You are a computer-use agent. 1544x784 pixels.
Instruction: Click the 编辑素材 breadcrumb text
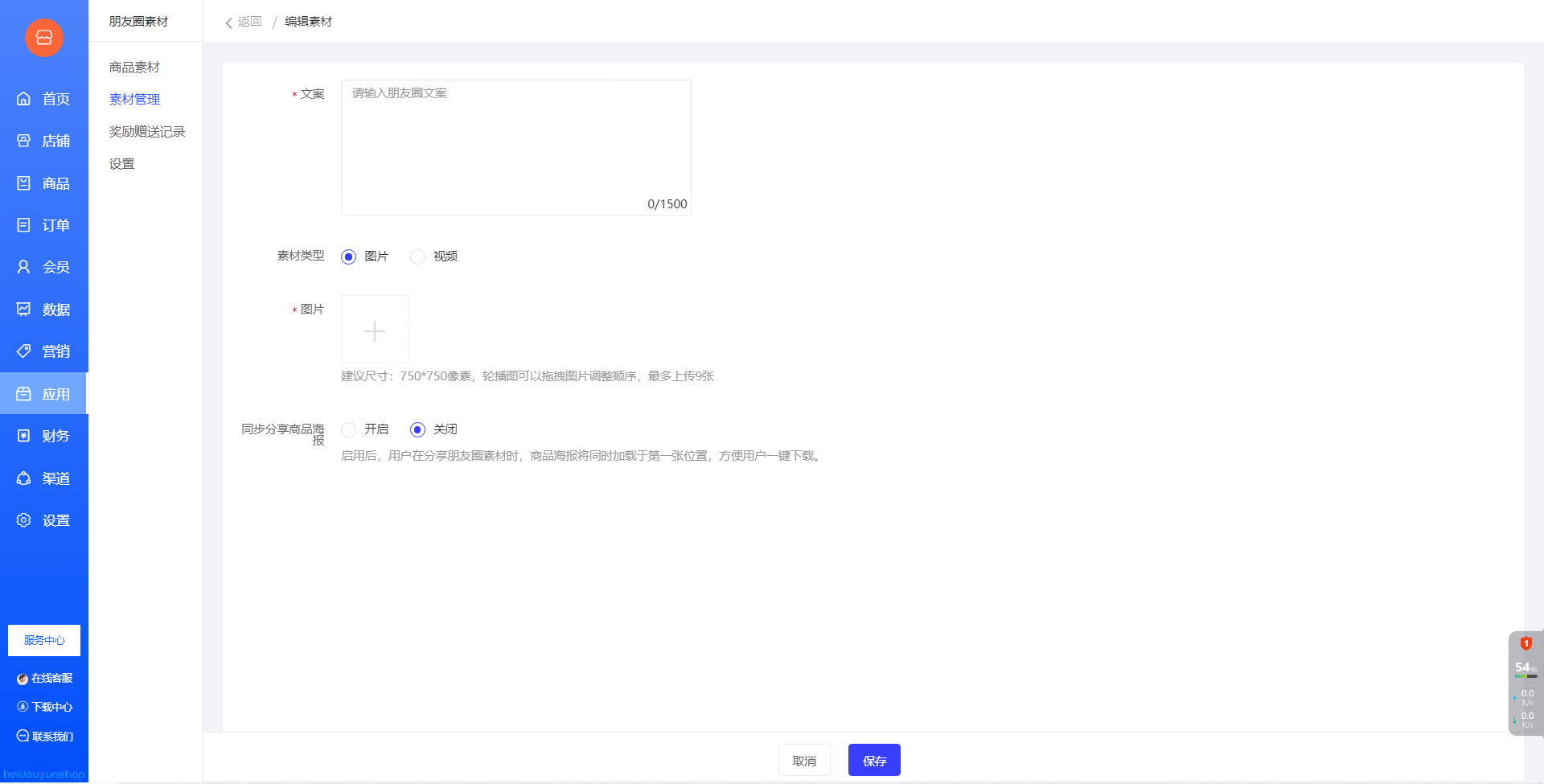point(308,22)
